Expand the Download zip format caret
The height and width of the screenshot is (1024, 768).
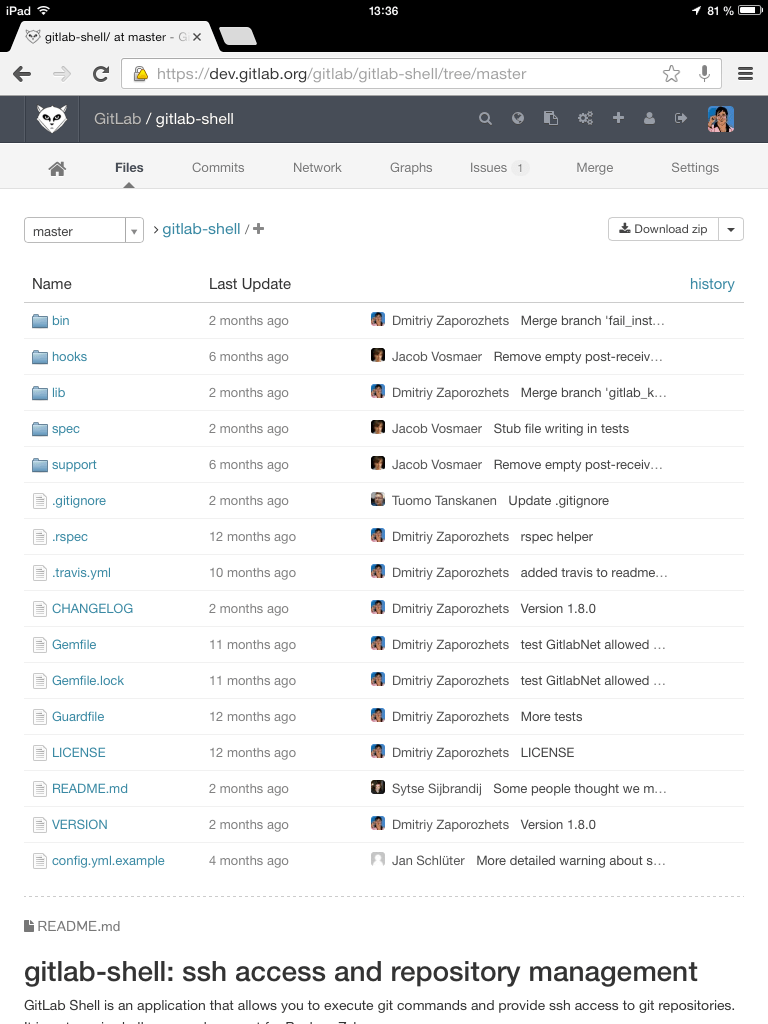coord(731,229)
